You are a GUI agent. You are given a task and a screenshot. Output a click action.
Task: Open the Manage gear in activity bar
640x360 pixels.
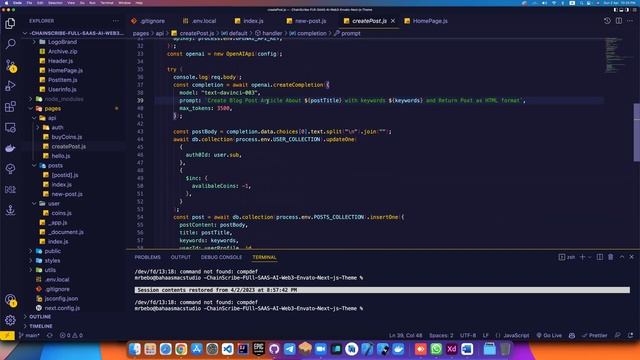10,320
